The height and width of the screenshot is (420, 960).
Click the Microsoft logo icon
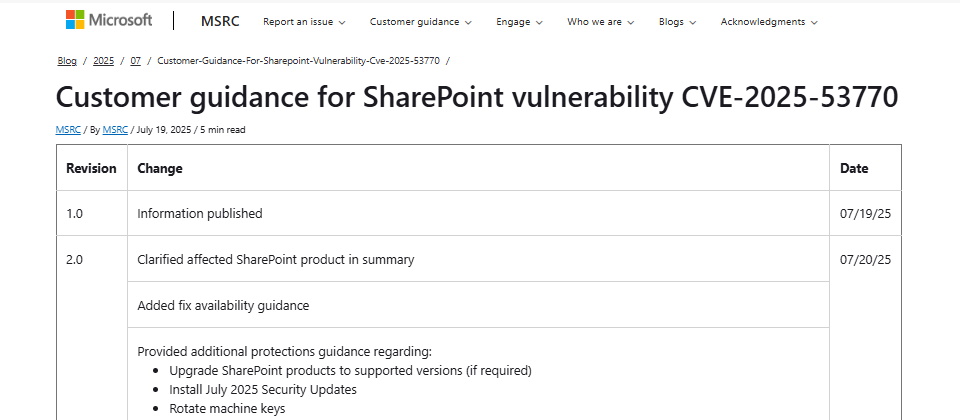coord(76,20)
